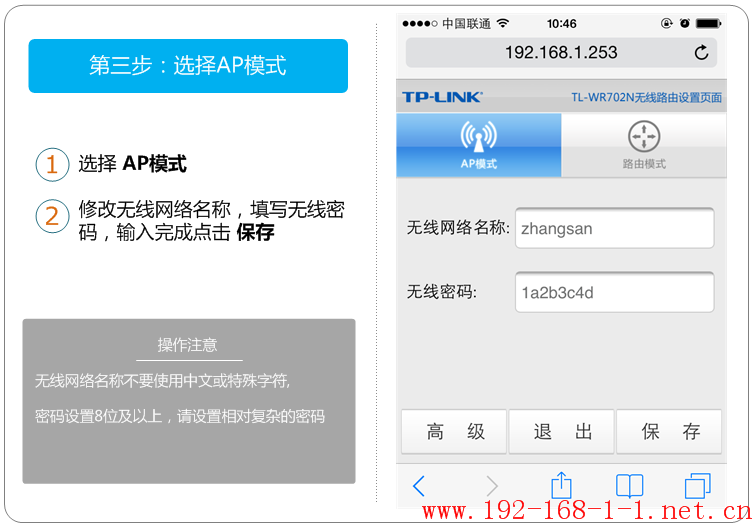Click the 操作注意 heading
The height and width of the screenshot is (526, 755).
pyautogui.click(x=187, y=345)
